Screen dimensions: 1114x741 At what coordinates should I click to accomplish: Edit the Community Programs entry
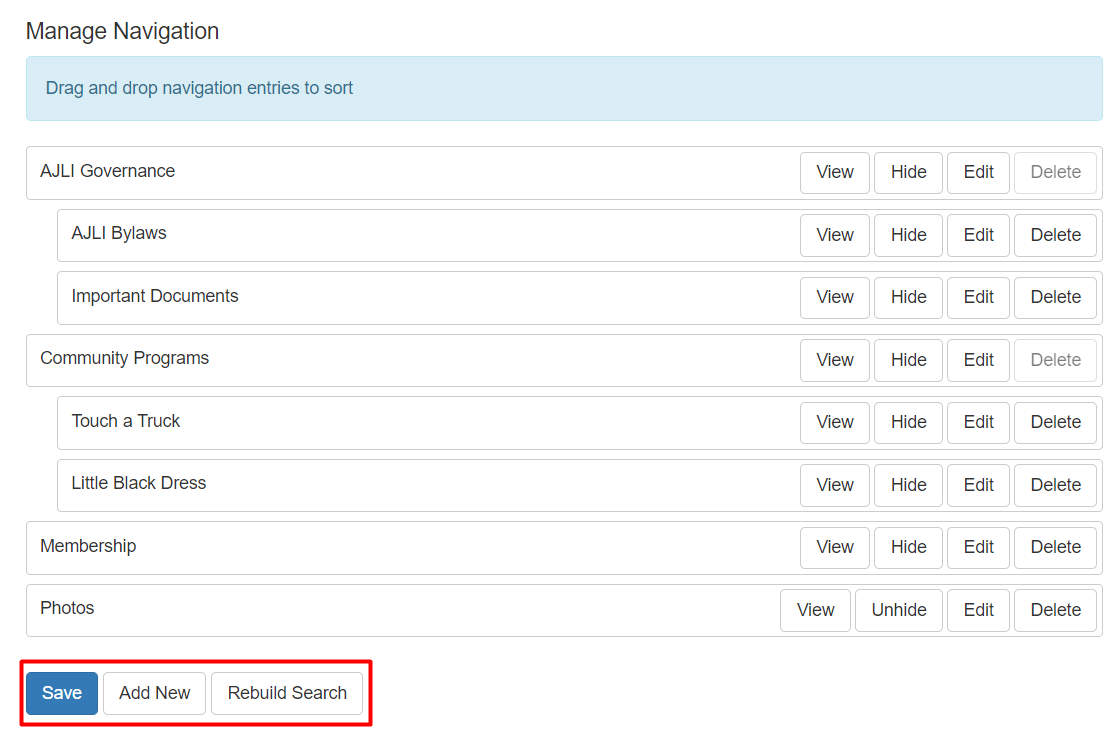tap(978, 360)
